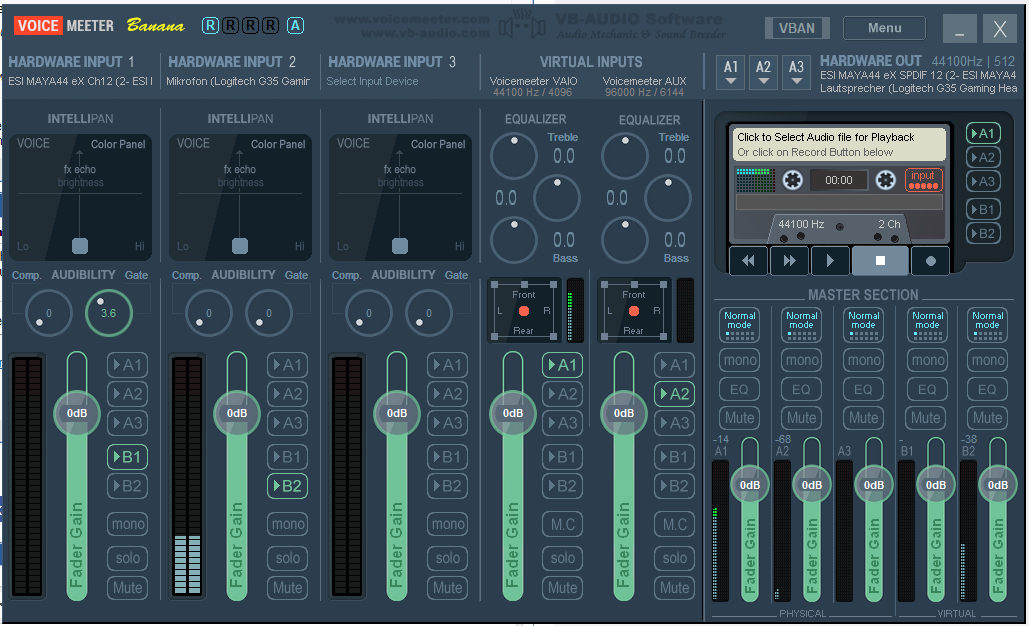Click the Hardware Input 1 Intellipan panel
This screenshot has width=1029, height=626.
pos(80,198)
